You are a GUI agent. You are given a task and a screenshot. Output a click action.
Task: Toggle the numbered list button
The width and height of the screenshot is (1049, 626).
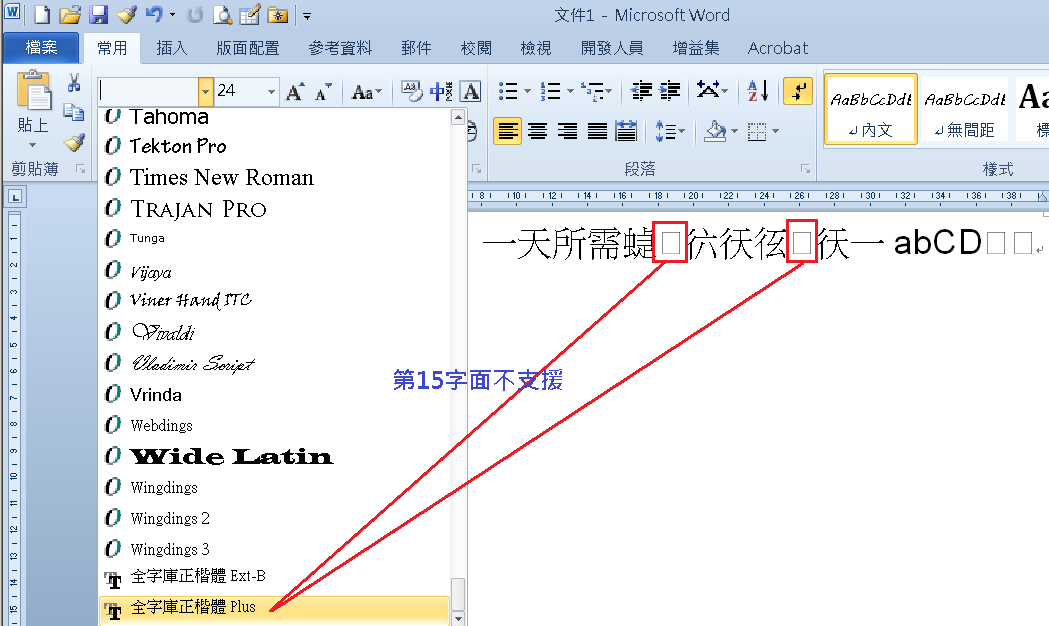550,91
